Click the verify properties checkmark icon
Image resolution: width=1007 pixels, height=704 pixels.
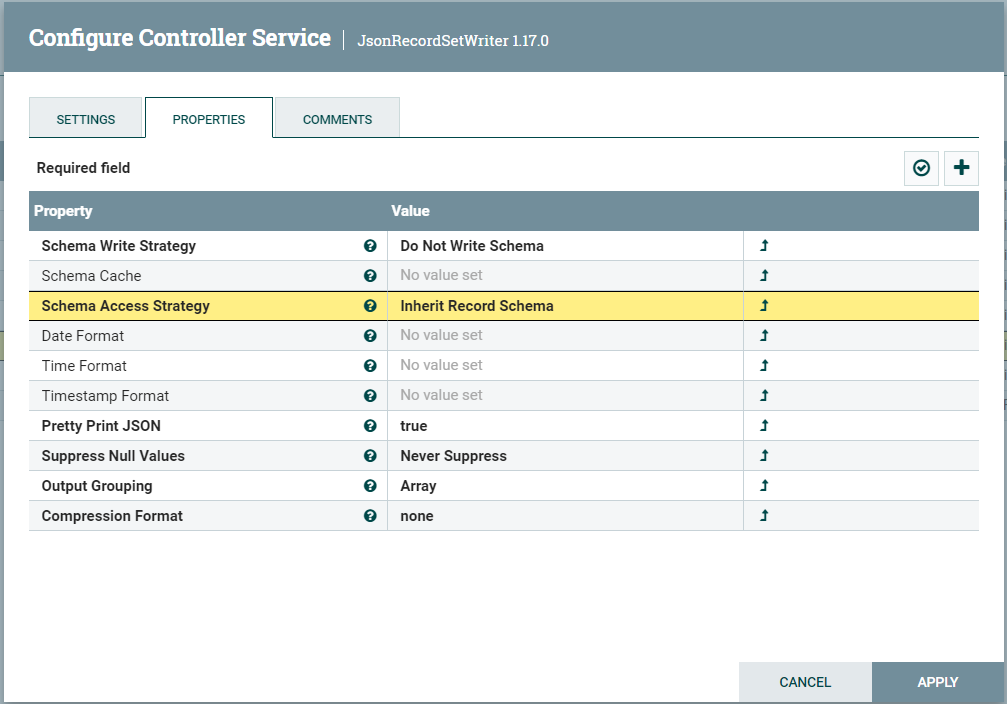[921, 168]
